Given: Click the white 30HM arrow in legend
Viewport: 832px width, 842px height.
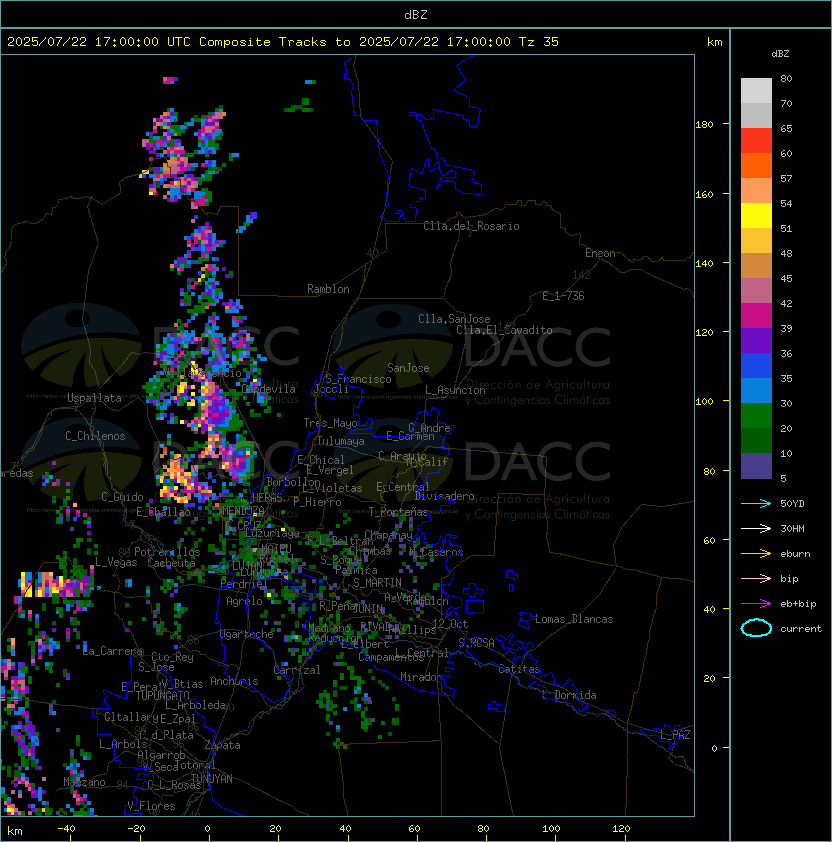Looking at the screenshot, I should pos(756,529).
